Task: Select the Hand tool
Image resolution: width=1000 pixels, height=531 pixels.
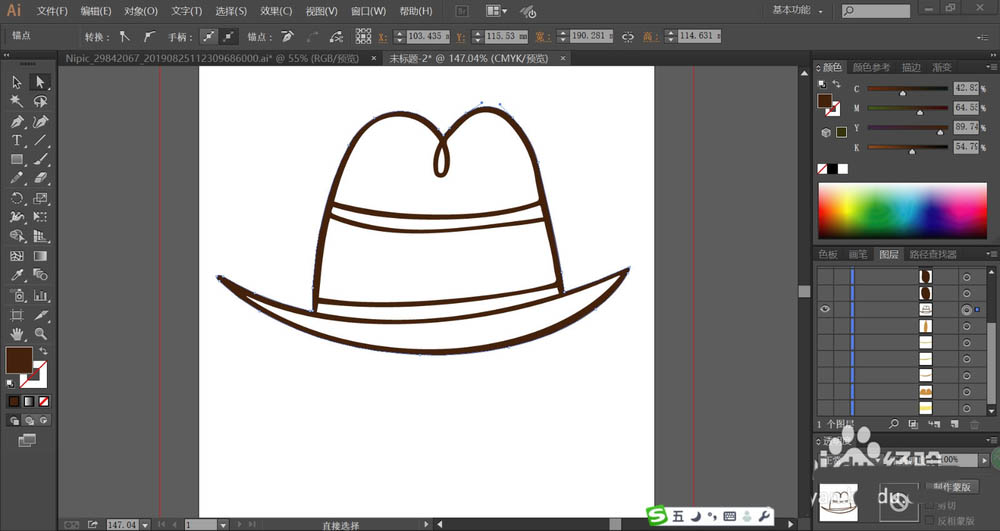Action: click(17, 333)
